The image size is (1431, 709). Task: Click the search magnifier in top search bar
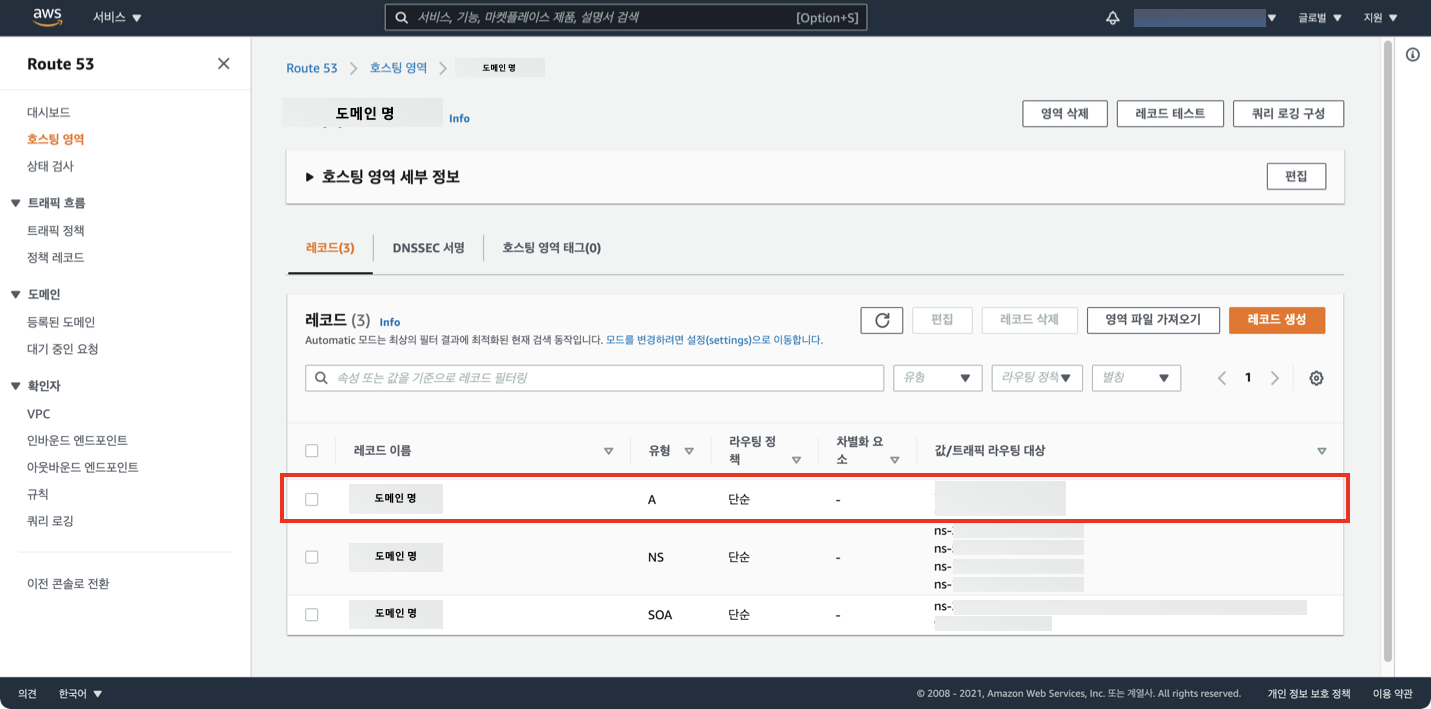coord(401,18)
